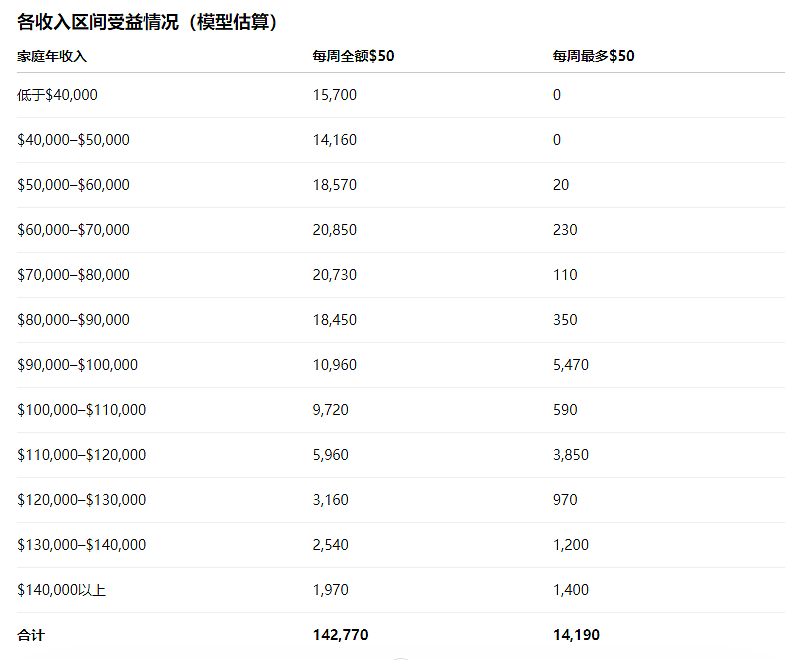Click the $80,000–$90,000 row label
This screenshot has width=802, height=660.
pyautogui.click(x=73, y=320)
